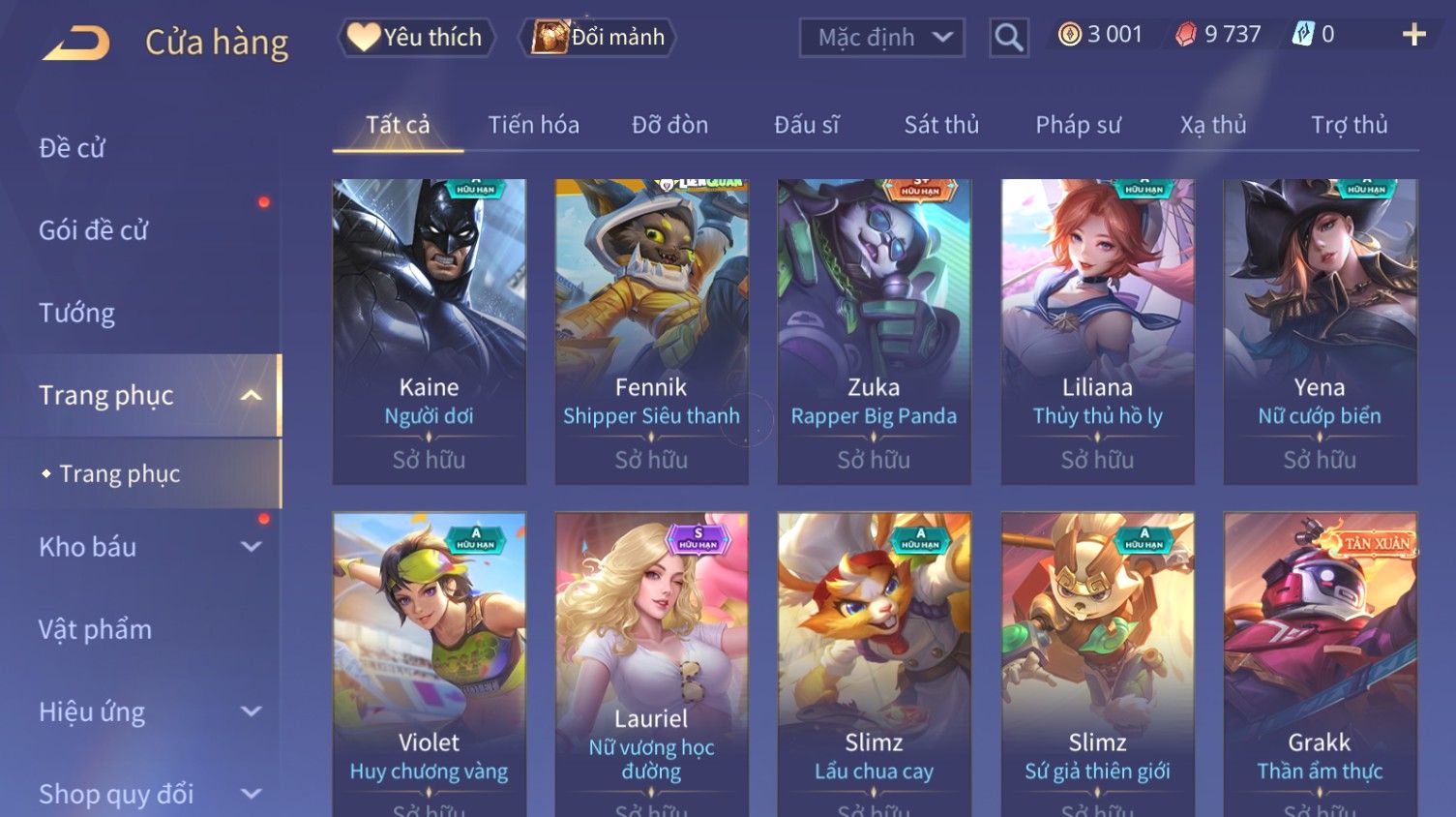Select the Kaine Người dơi skin card
The image size is (1456, 817).
click(x=430, y=332)
